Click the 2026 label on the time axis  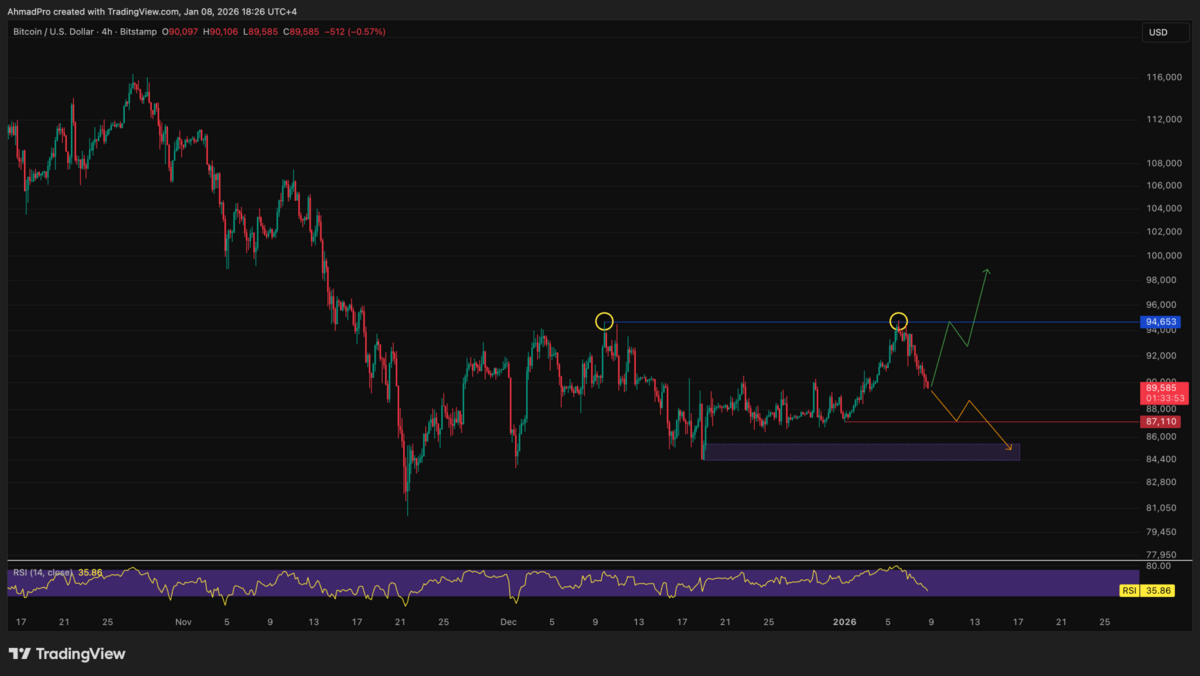click(843, 622)
